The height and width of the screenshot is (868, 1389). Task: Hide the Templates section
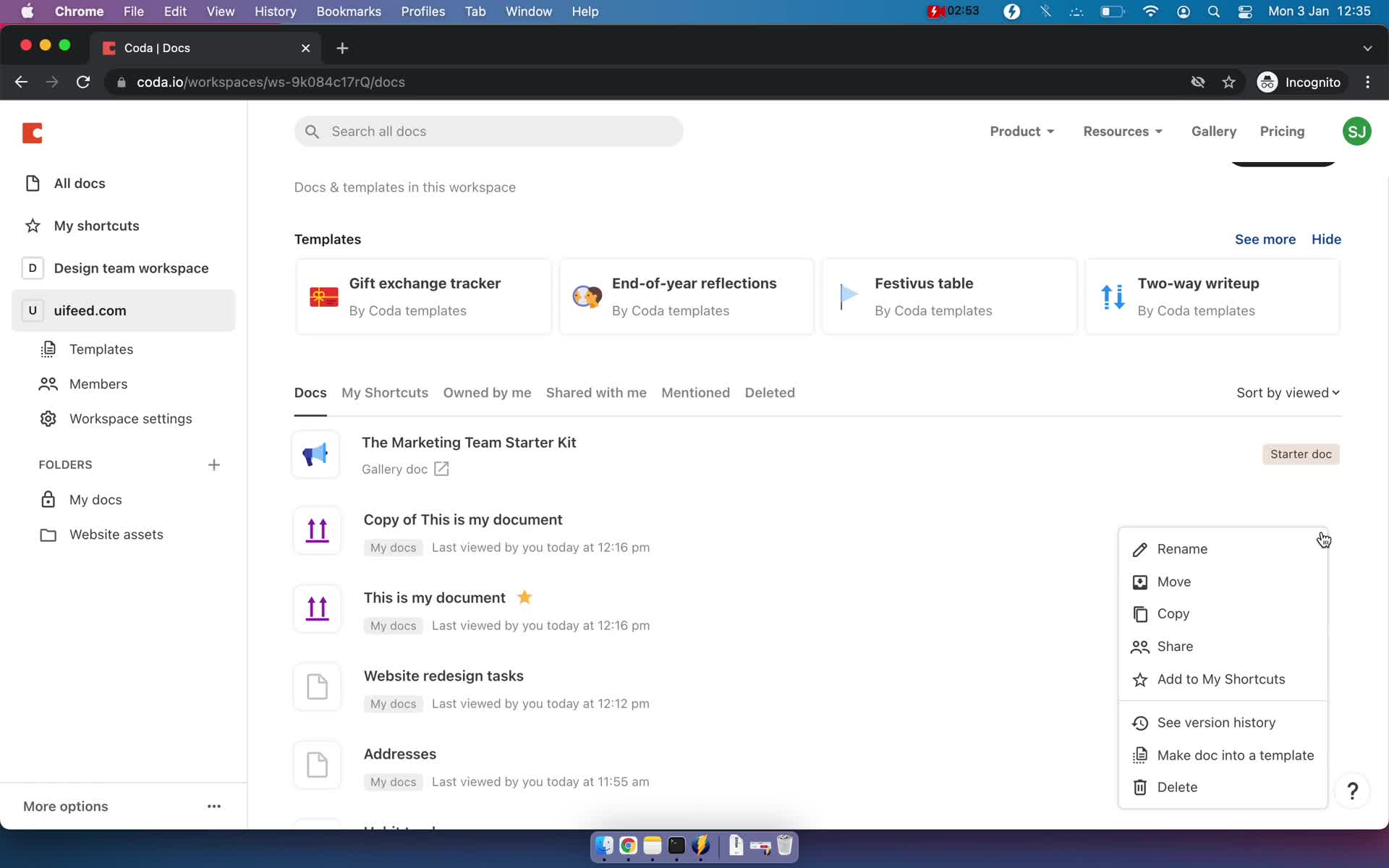pyautogui.click(x=1326, y=239)
